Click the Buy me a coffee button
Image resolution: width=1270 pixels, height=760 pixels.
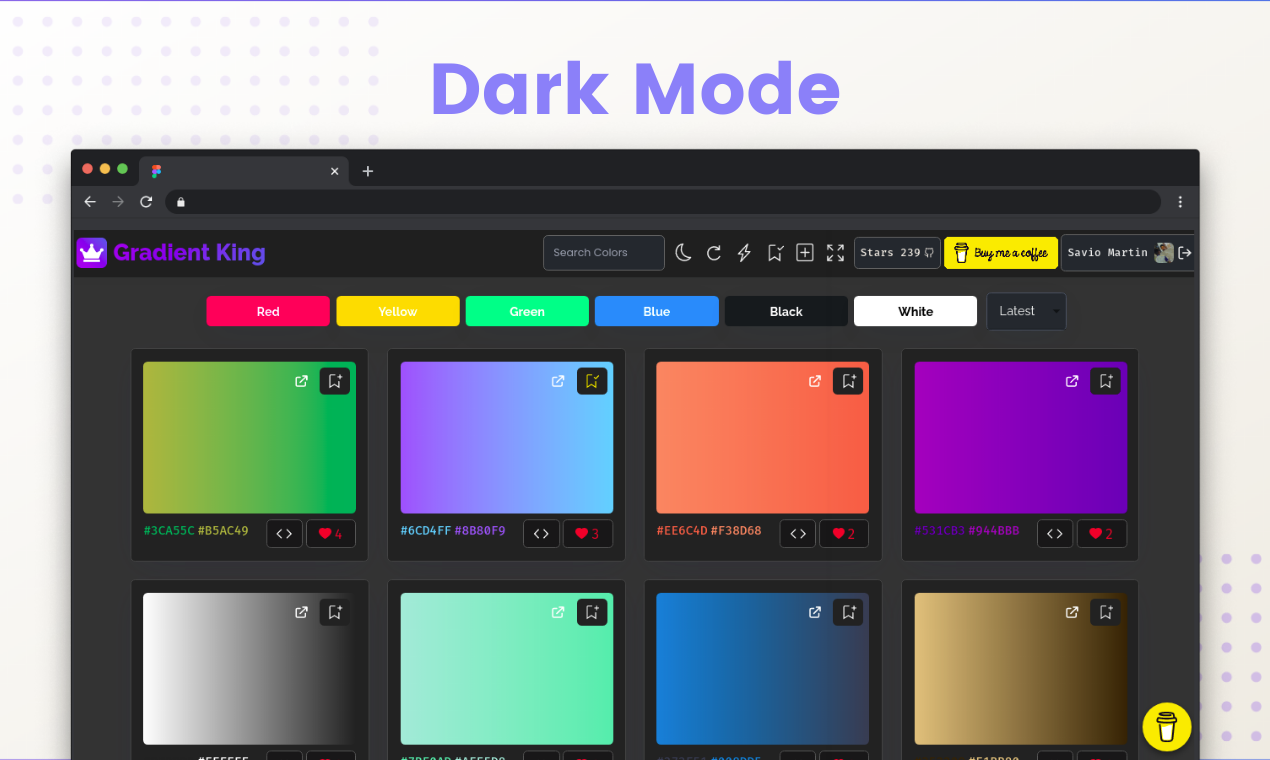click(x=1000, y=253)
